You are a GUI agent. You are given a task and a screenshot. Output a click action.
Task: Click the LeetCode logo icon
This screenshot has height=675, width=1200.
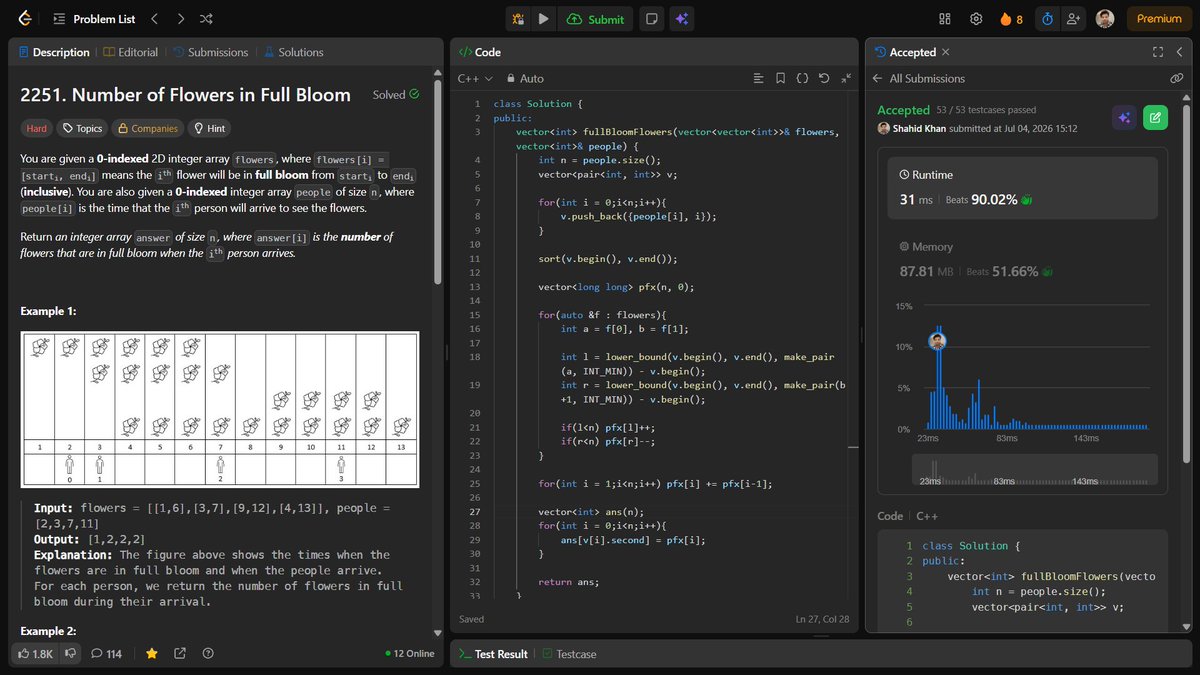[25, 18]
